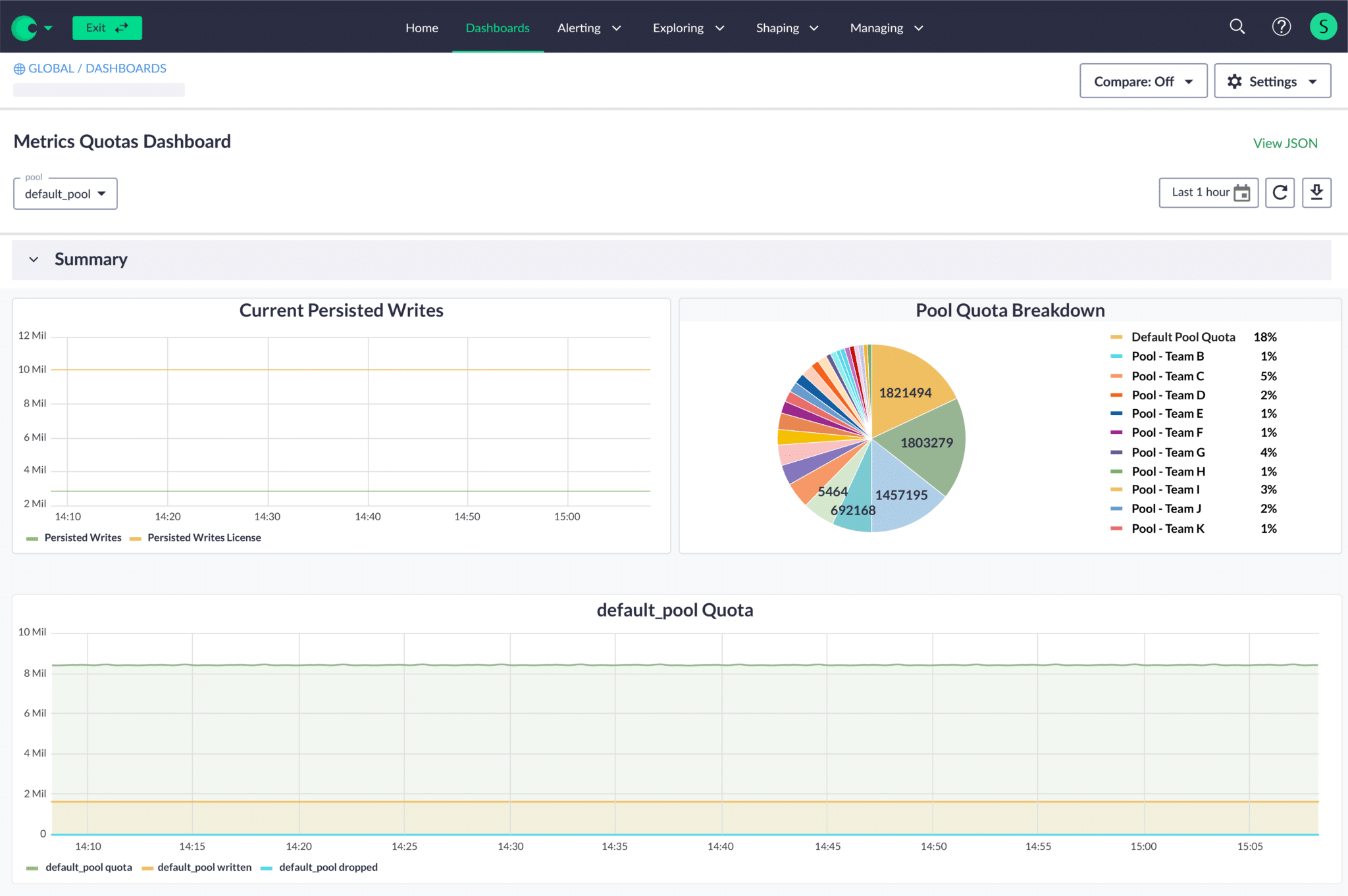Hide the Pool - Team B slice
The width and height of the screenshot is (1348, 896).
1168,356
